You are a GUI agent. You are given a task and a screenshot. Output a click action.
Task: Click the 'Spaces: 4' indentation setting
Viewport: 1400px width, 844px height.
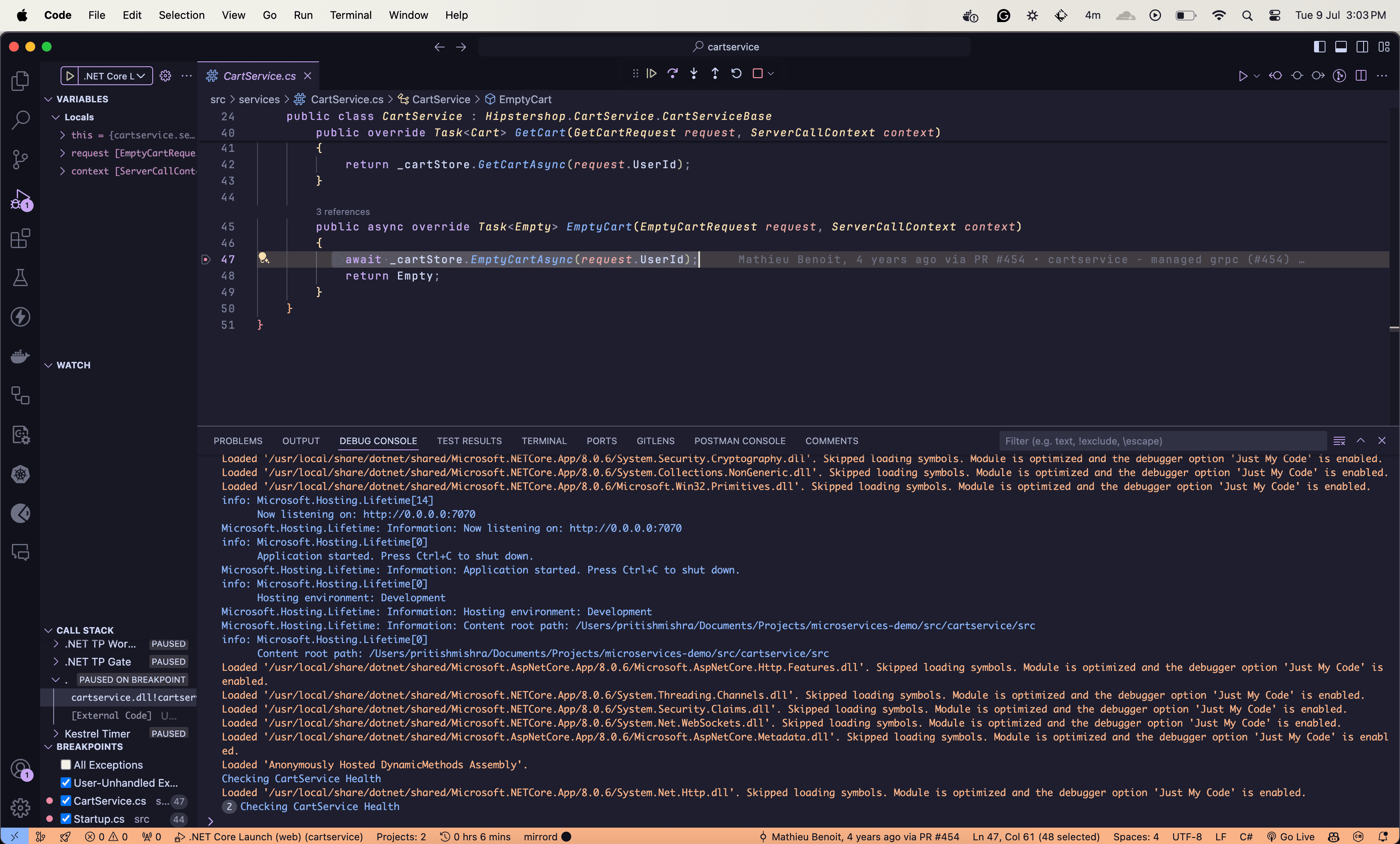tap(1136, 837)
